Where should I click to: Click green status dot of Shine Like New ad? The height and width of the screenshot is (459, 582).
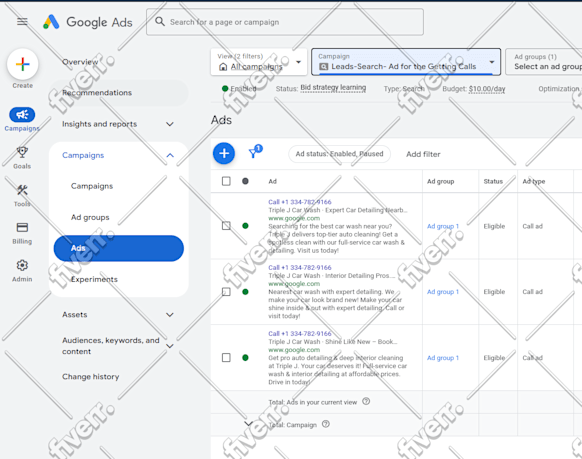245,358
